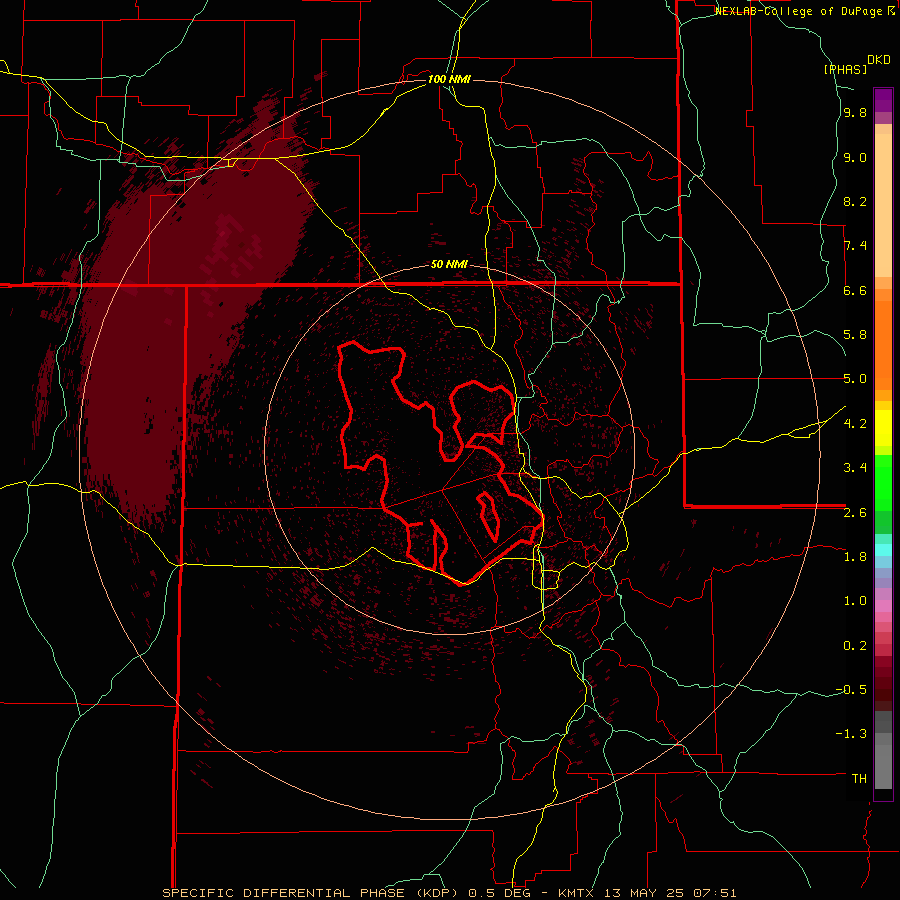Click the 3.4 legend value
Viewport: 900px width, 900px height.
click(x=855, y=468)
